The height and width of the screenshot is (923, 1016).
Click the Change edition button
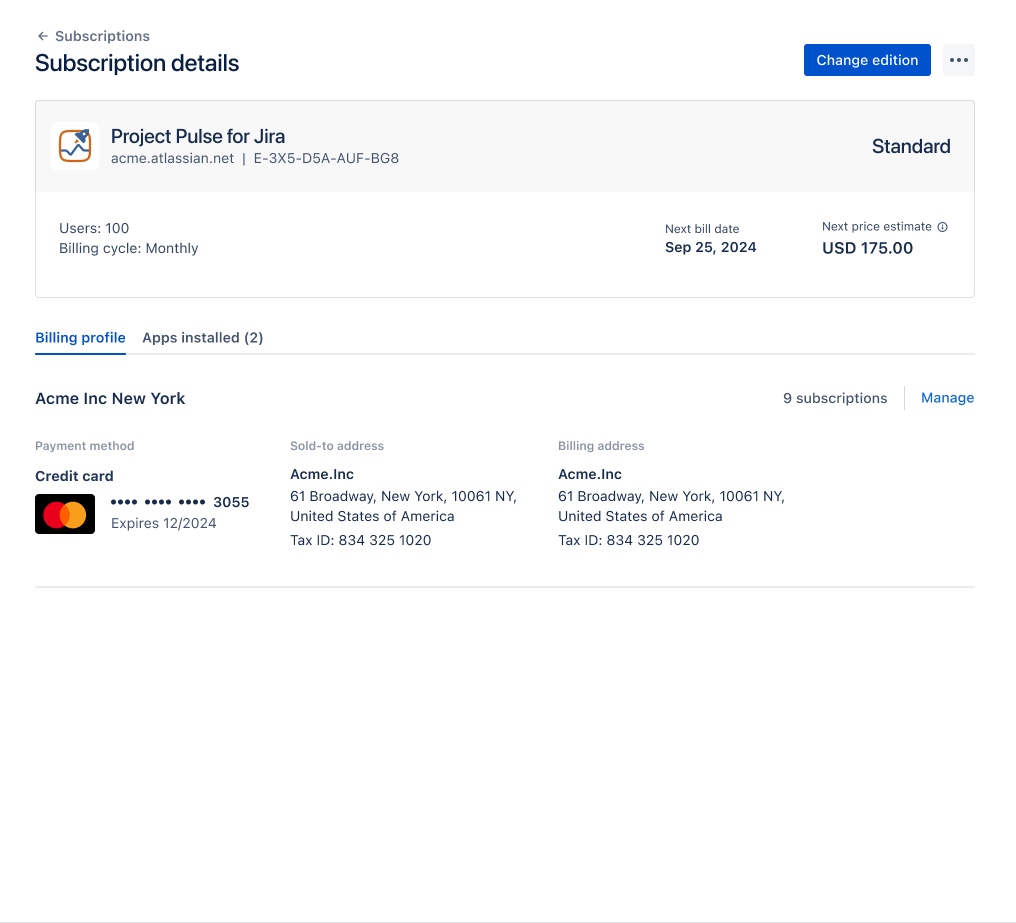(867, 60)
